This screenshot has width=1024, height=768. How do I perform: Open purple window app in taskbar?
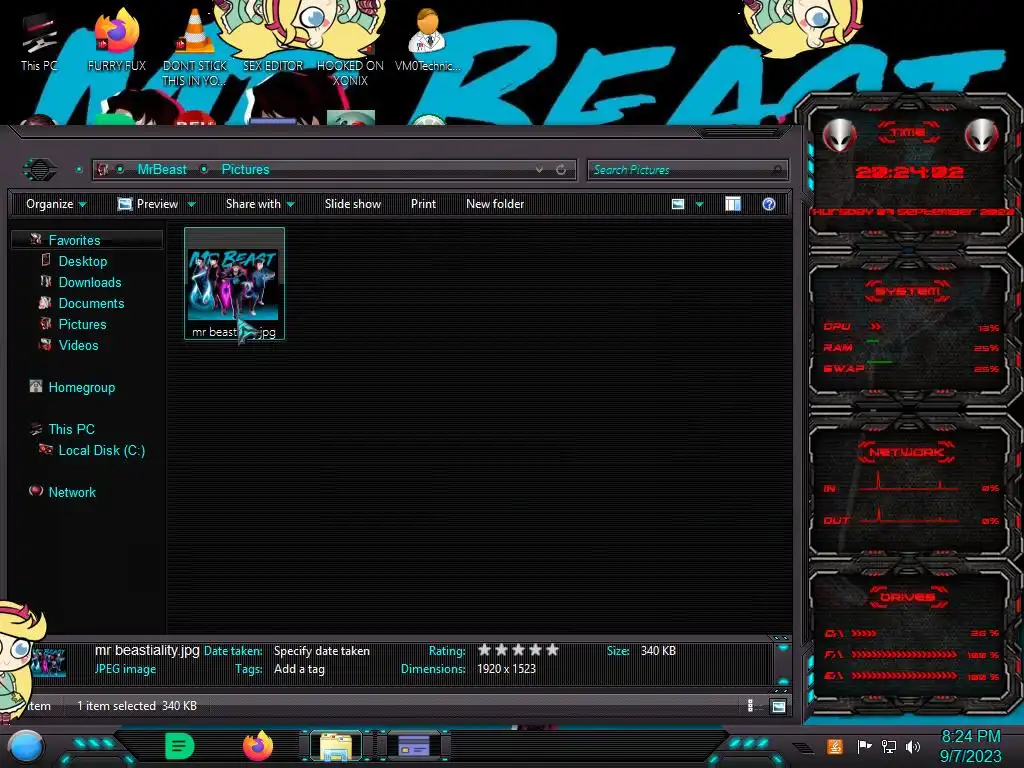coord(414,746)
